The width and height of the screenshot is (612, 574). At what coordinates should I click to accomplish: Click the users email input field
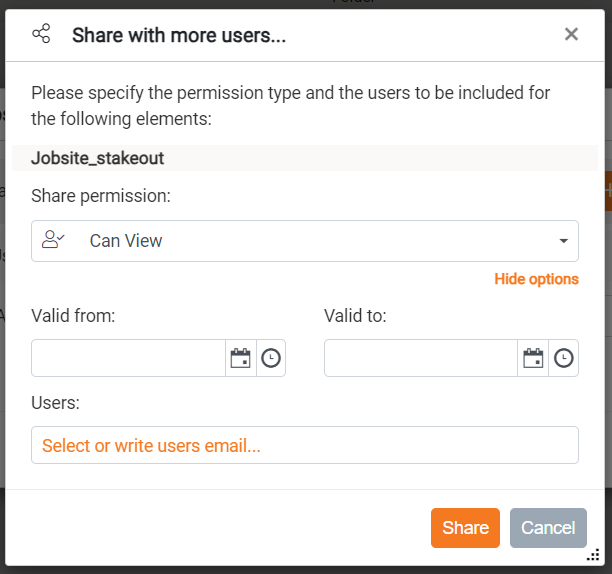pos(305,445)
